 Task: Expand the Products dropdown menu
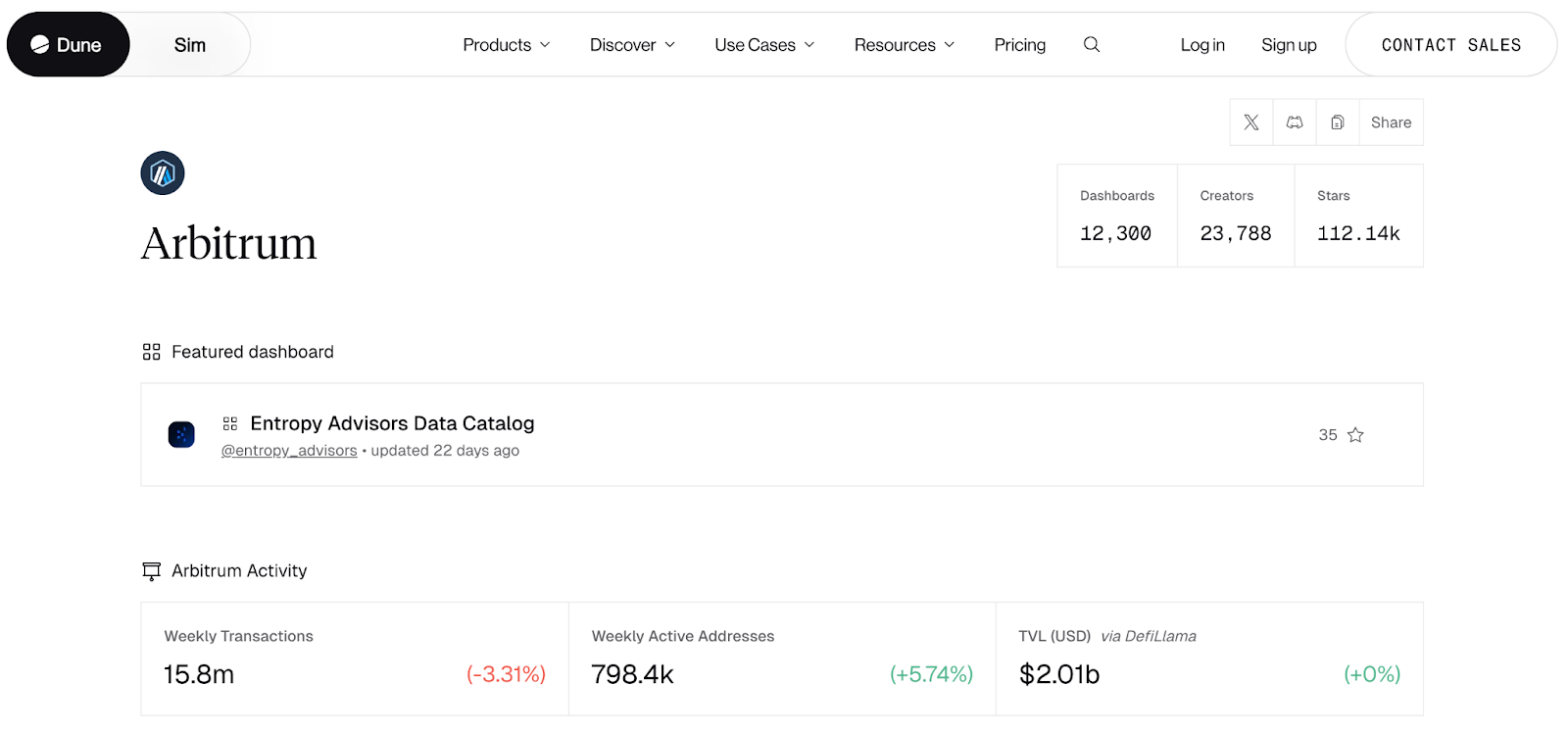tap(507, 45)
